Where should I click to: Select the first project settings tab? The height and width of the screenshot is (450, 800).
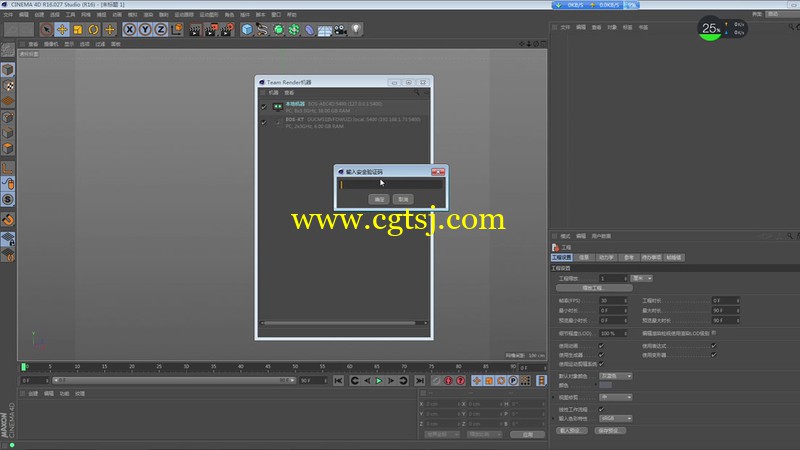[562, 258]
